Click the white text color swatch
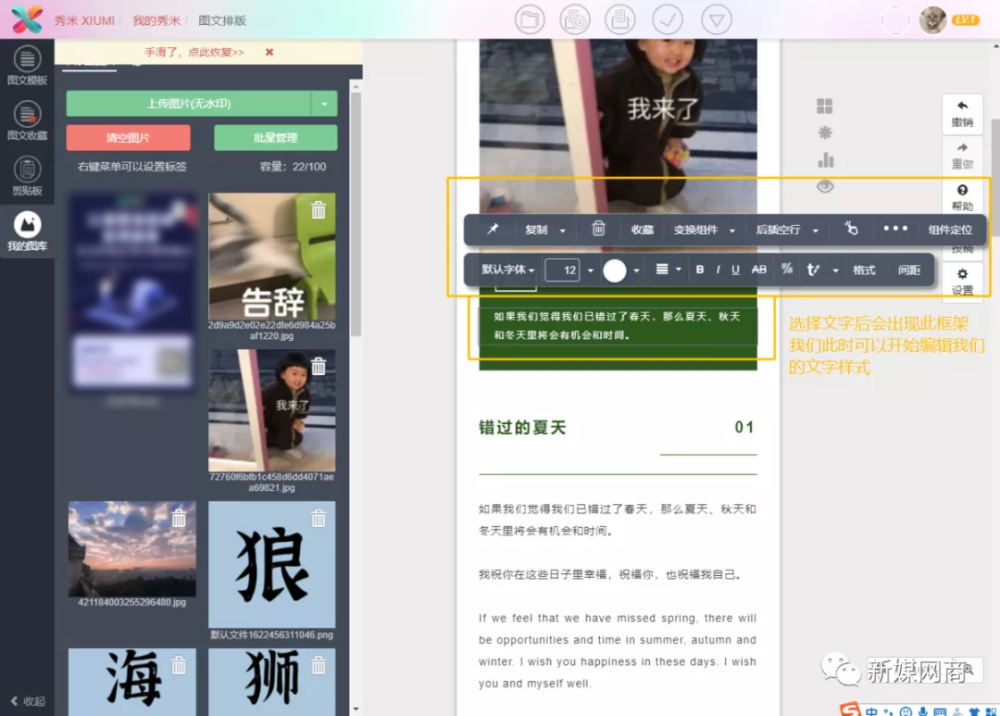 coord(614,270)
